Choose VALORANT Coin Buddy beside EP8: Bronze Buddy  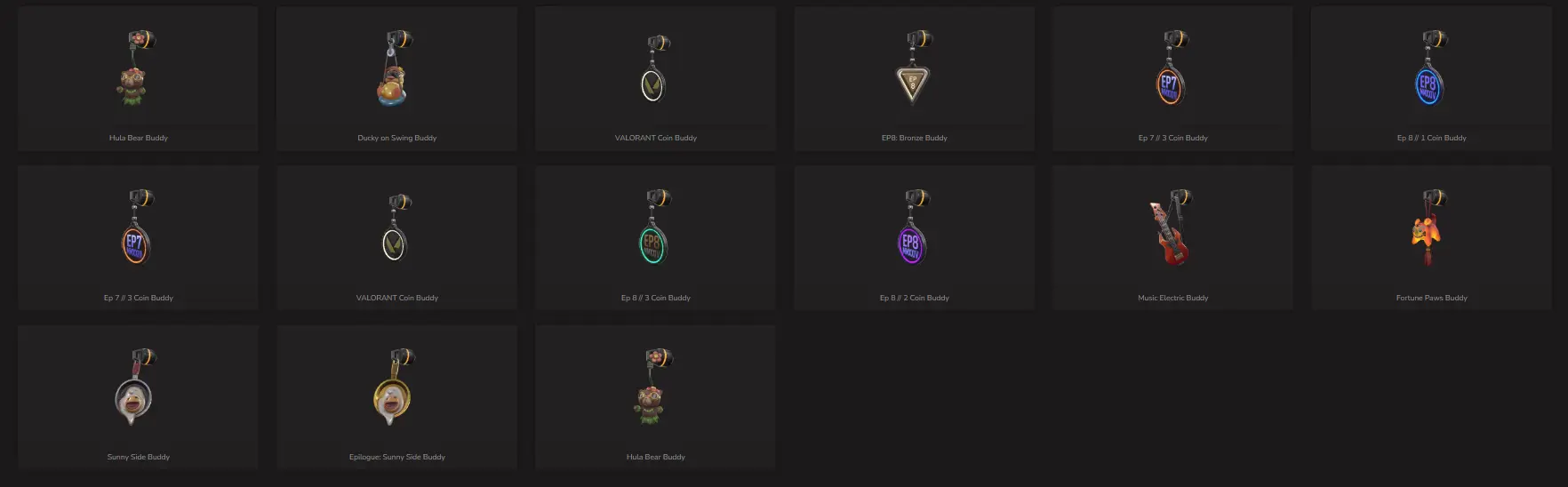(655, 138)
